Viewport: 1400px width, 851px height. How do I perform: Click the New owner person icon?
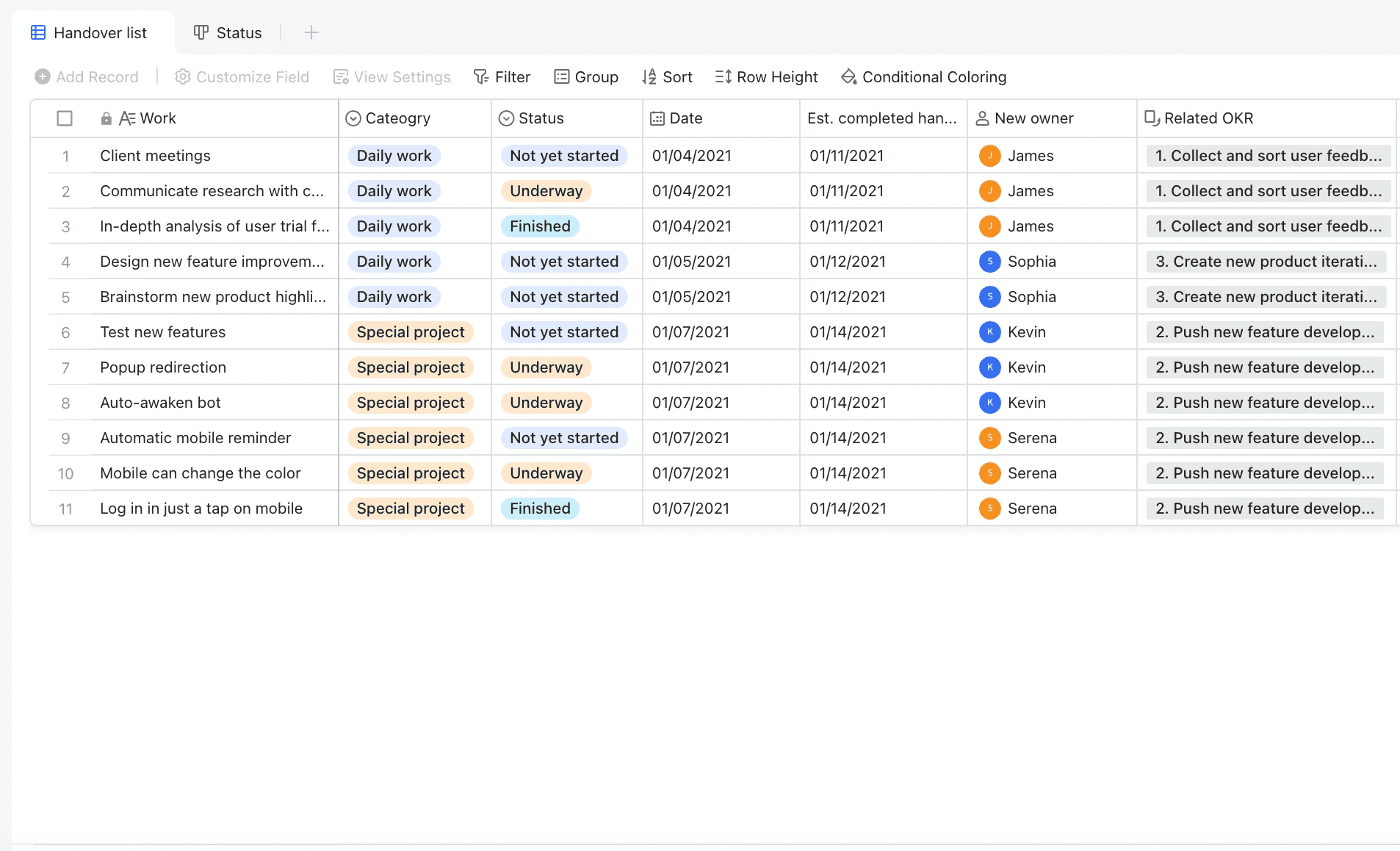point(982,118)
